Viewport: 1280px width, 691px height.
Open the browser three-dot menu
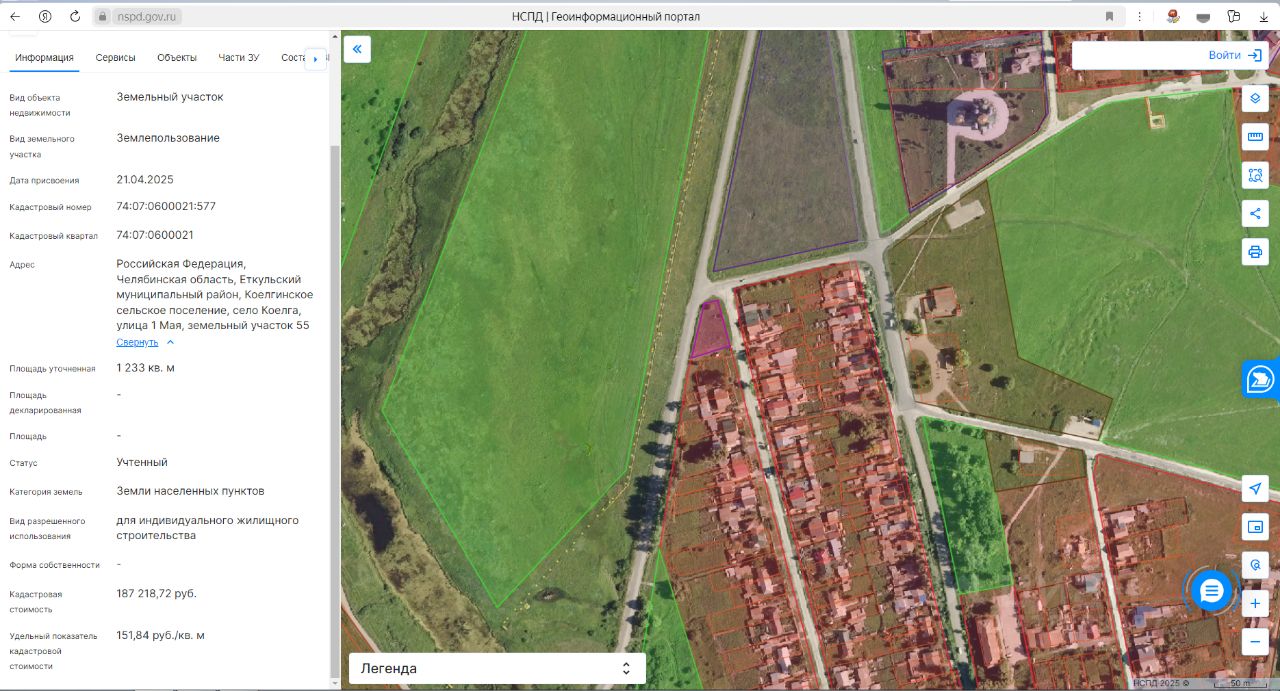click(1140, 16)
